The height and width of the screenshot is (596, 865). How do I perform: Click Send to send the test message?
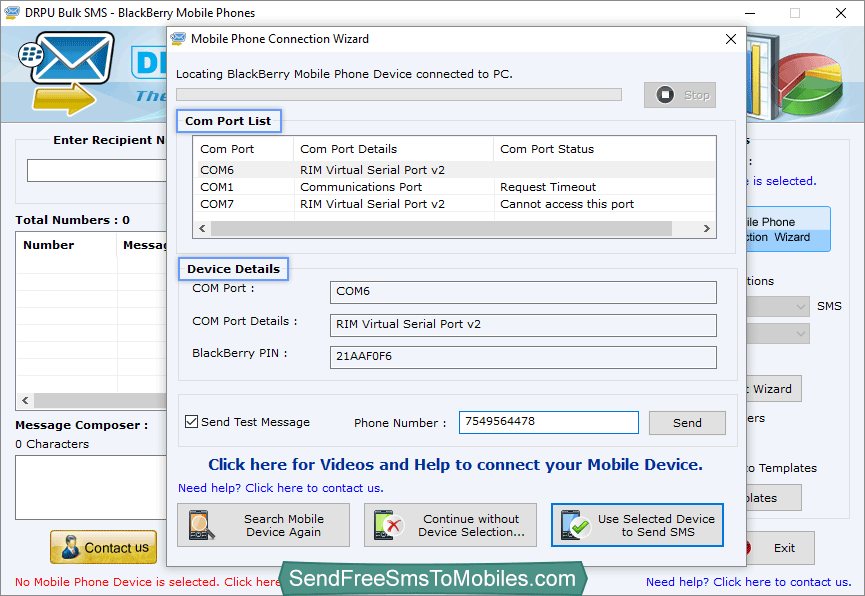click(687, 423)
